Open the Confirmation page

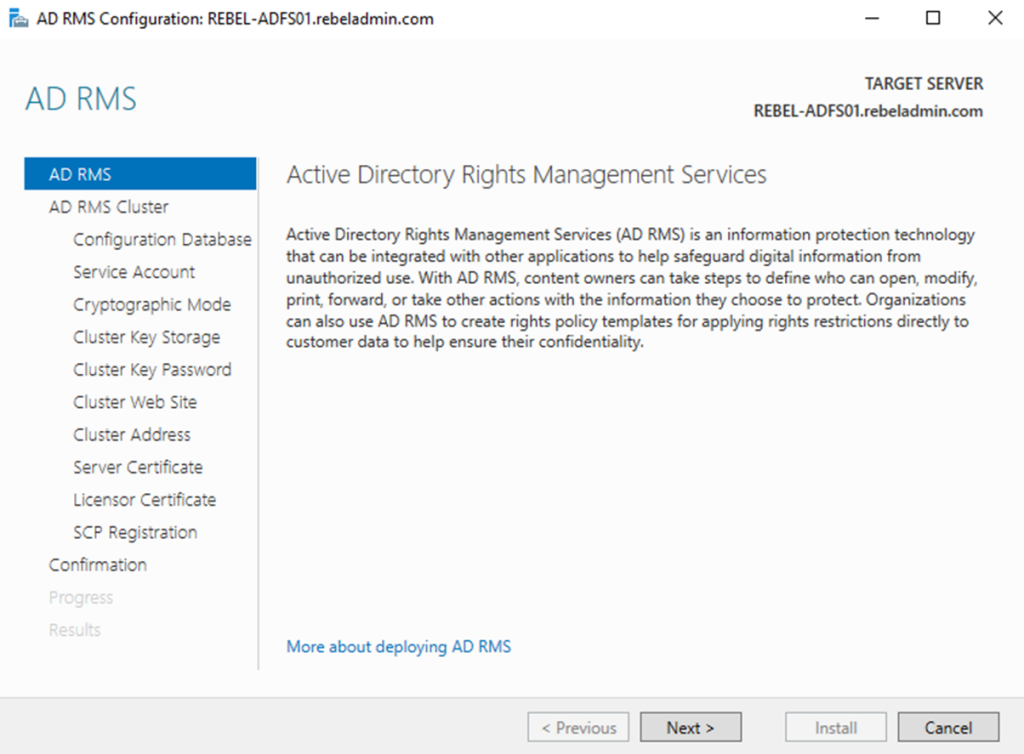click(97, 564)
